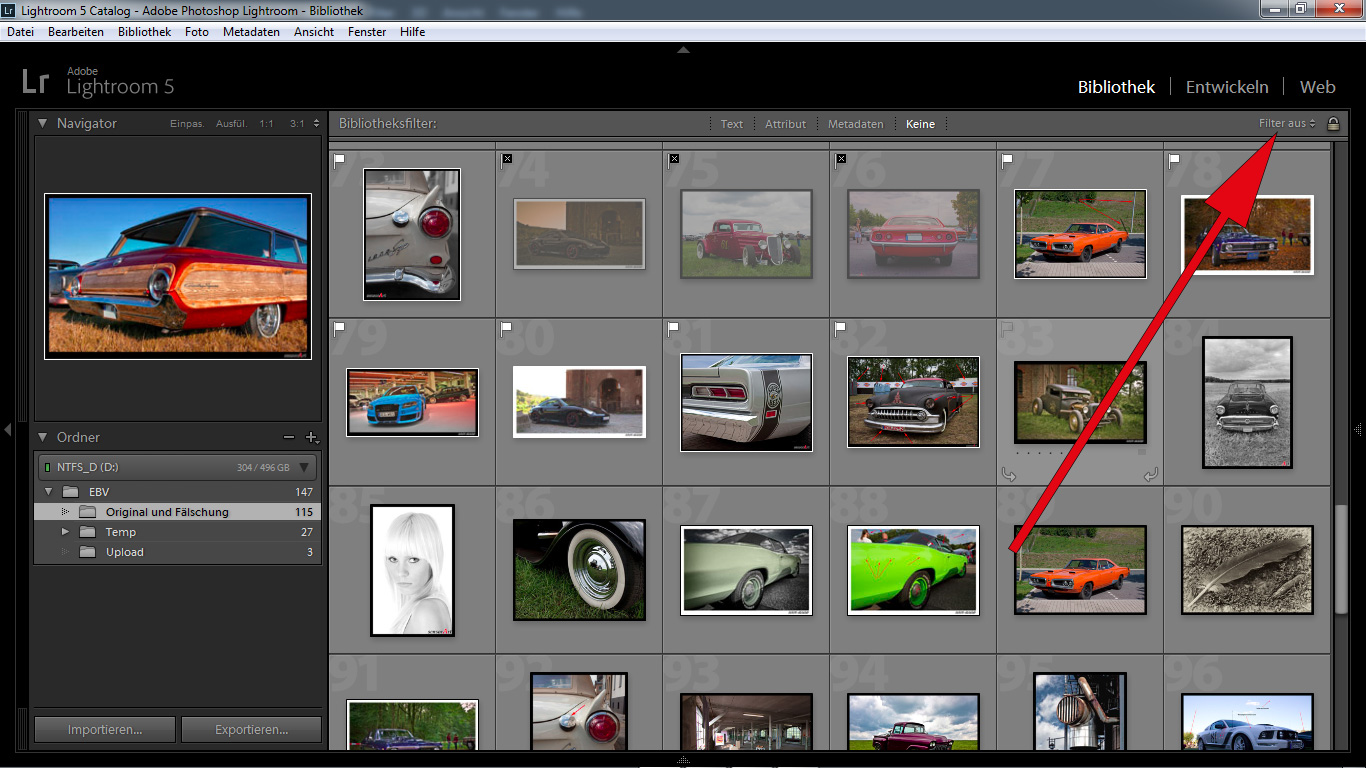This screenshot has height=768, width=1366.
Task: Click rating dots under photo 83
Action: click(x=1038, y=452)
